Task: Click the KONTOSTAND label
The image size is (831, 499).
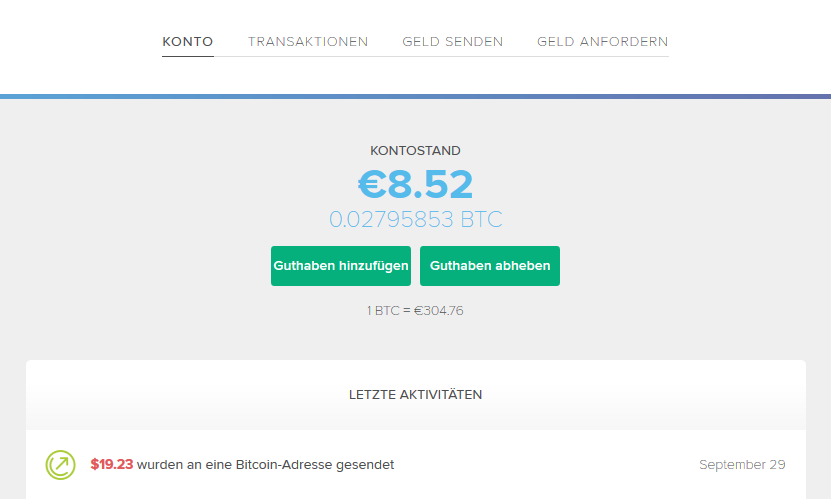Action: [415, 151]
